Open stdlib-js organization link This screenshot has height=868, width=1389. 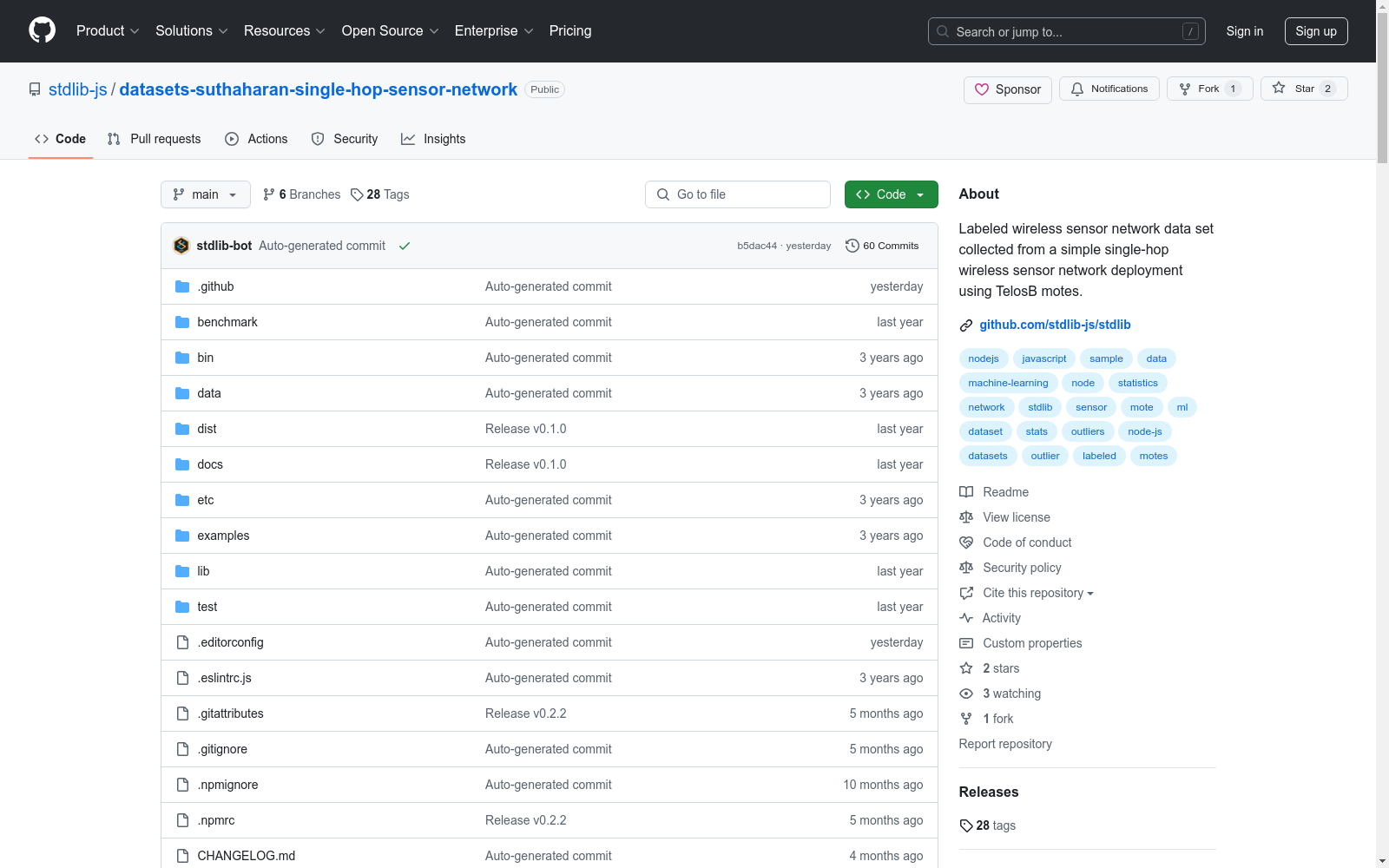(78, 89)
